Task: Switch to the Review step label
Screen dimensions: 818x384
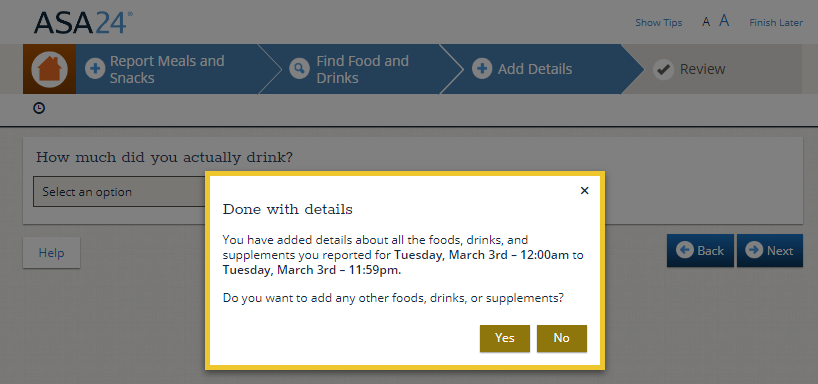Action: [x=702, y=69]
